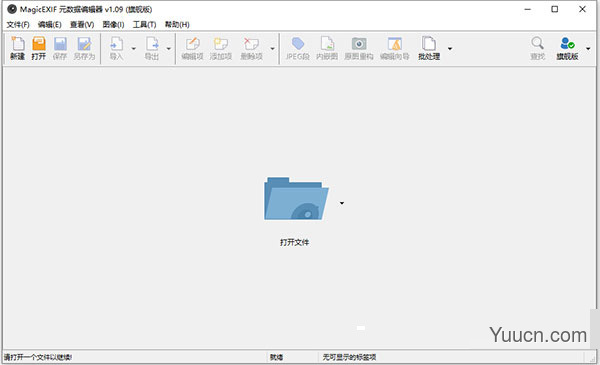The width and height of the screenshot is (600, 365).
Task: Click the large blue open-file folder icon
Action: pyautogui.click(x=296, y=198)
